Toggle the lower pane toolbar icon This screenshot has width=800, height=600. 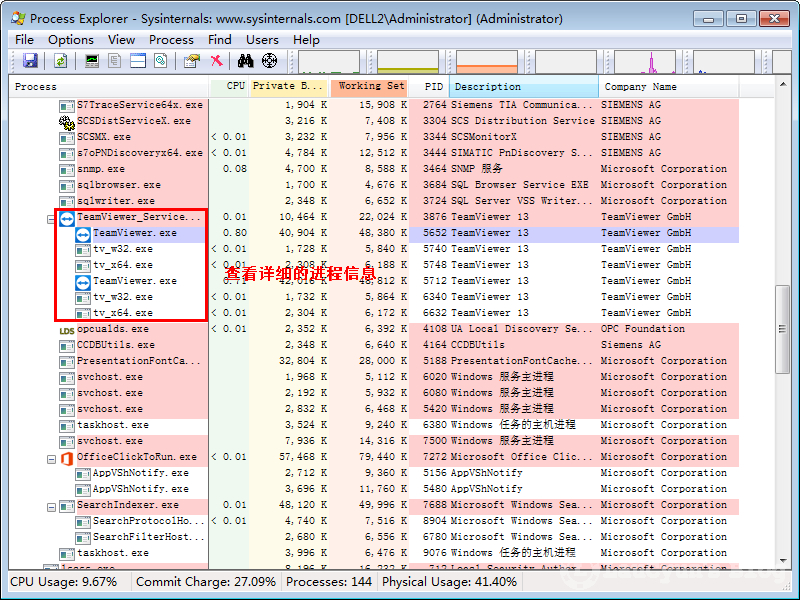[138, 61]
